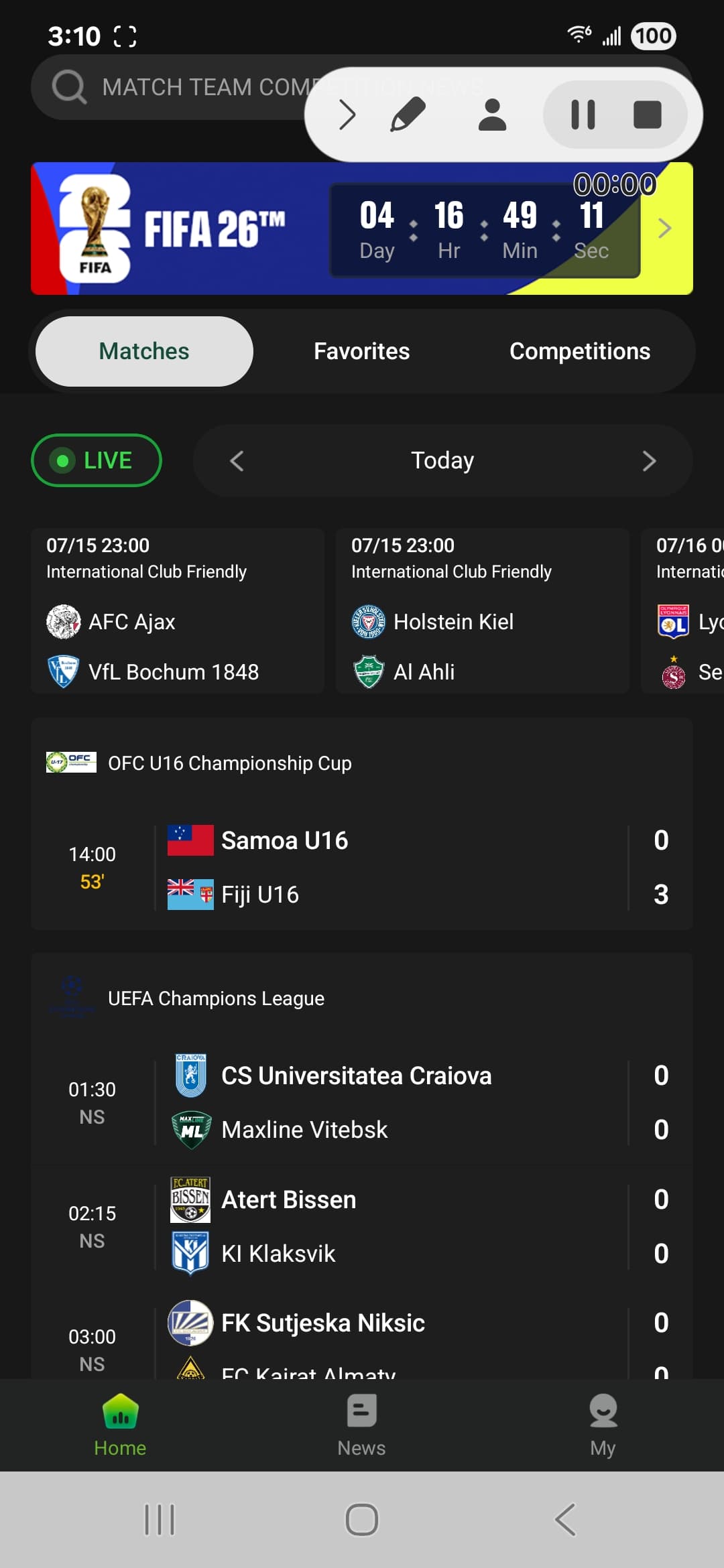Switch to the Competitions tab
Image resolution: width=724 pixels, height=1568 pixels.
[579, 351]
